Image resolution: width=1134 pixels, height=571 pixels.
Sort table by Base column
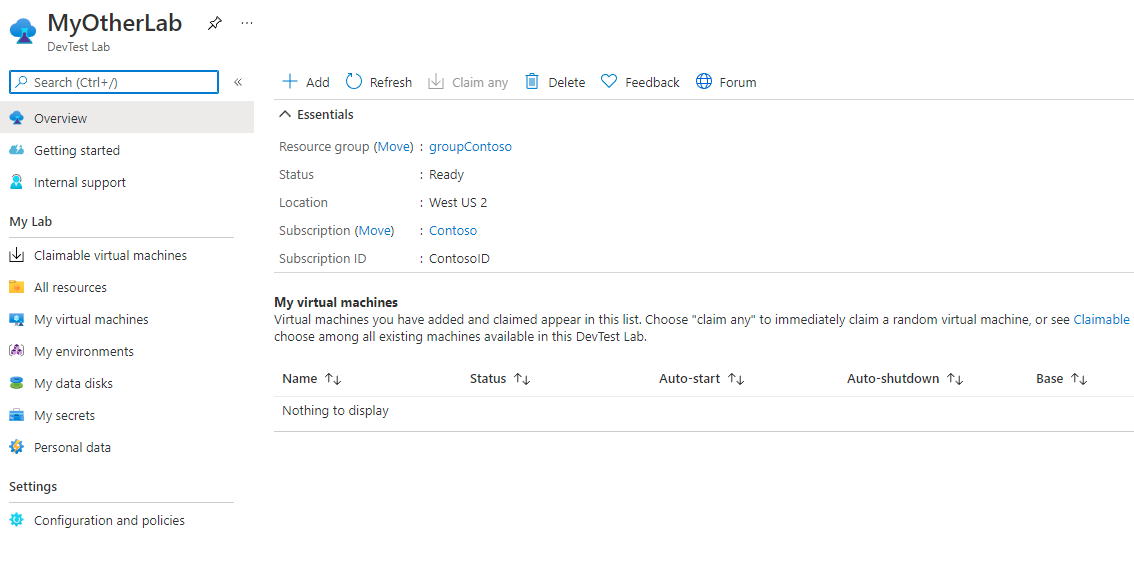tap(1062, 379)
